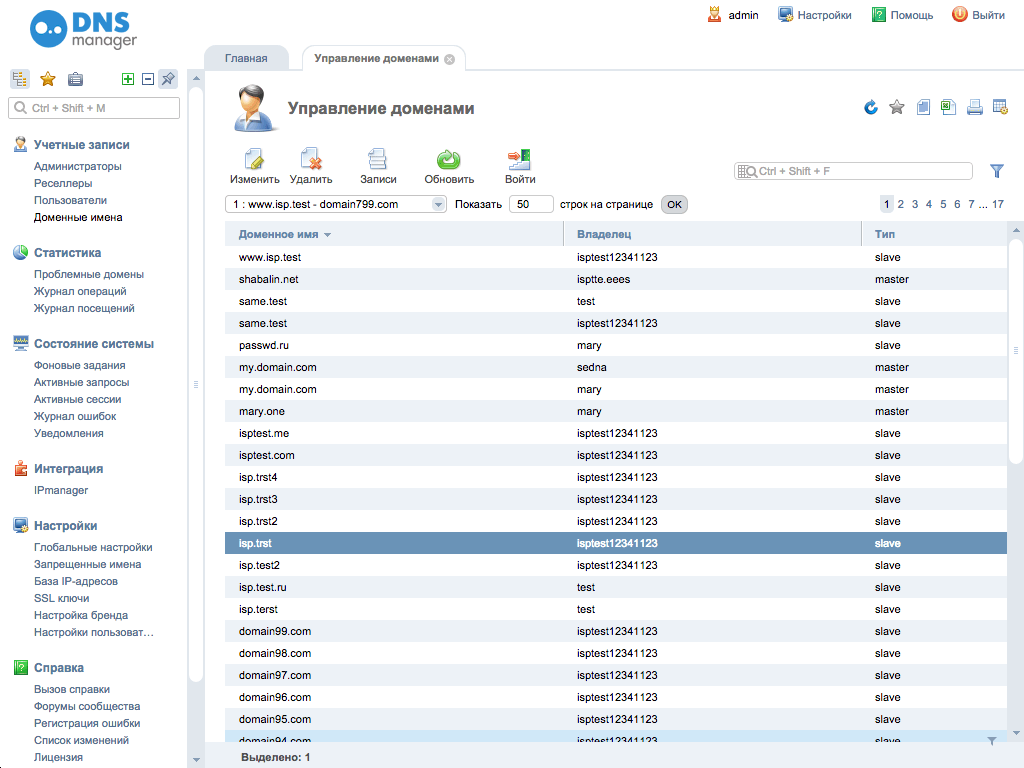This screenshot has height=768, width=1024.
Task: Switch to the Главная tab
Action: coord(246,59)
